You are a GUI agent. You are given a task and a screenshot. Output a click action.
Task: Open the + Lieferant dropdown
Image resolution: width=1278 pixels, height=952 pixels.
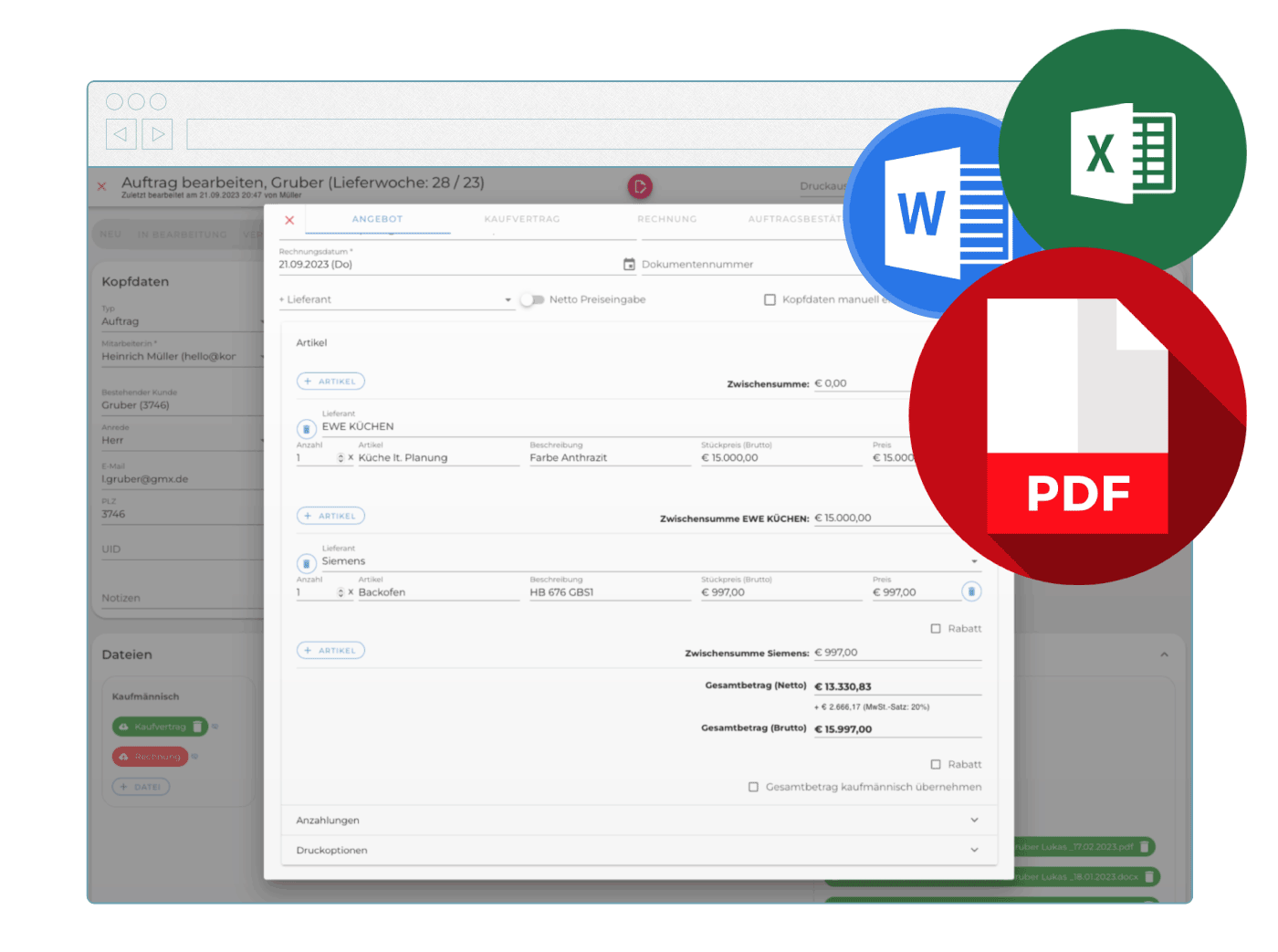(396, 299)
